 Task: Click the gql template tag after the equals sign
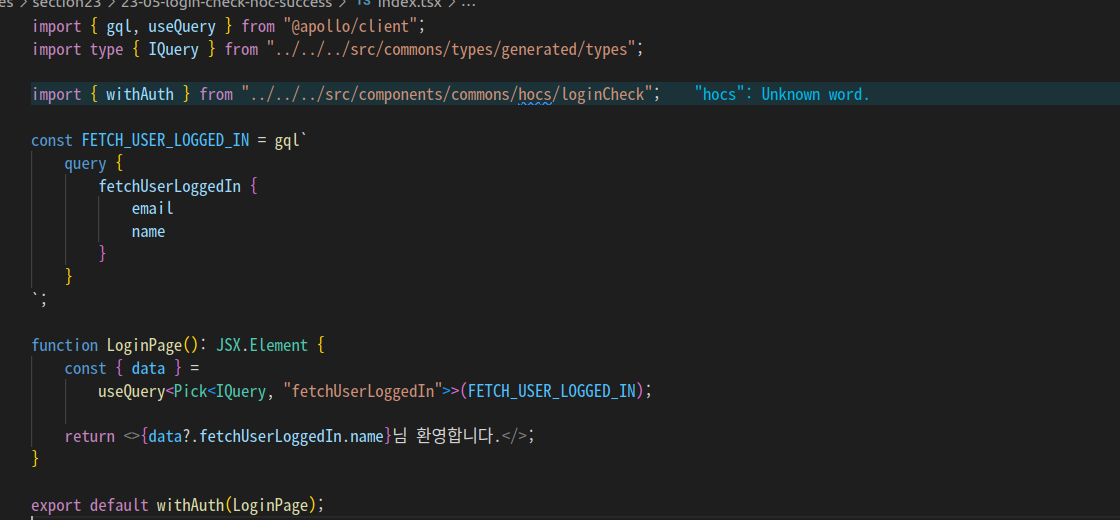[287, 140]
